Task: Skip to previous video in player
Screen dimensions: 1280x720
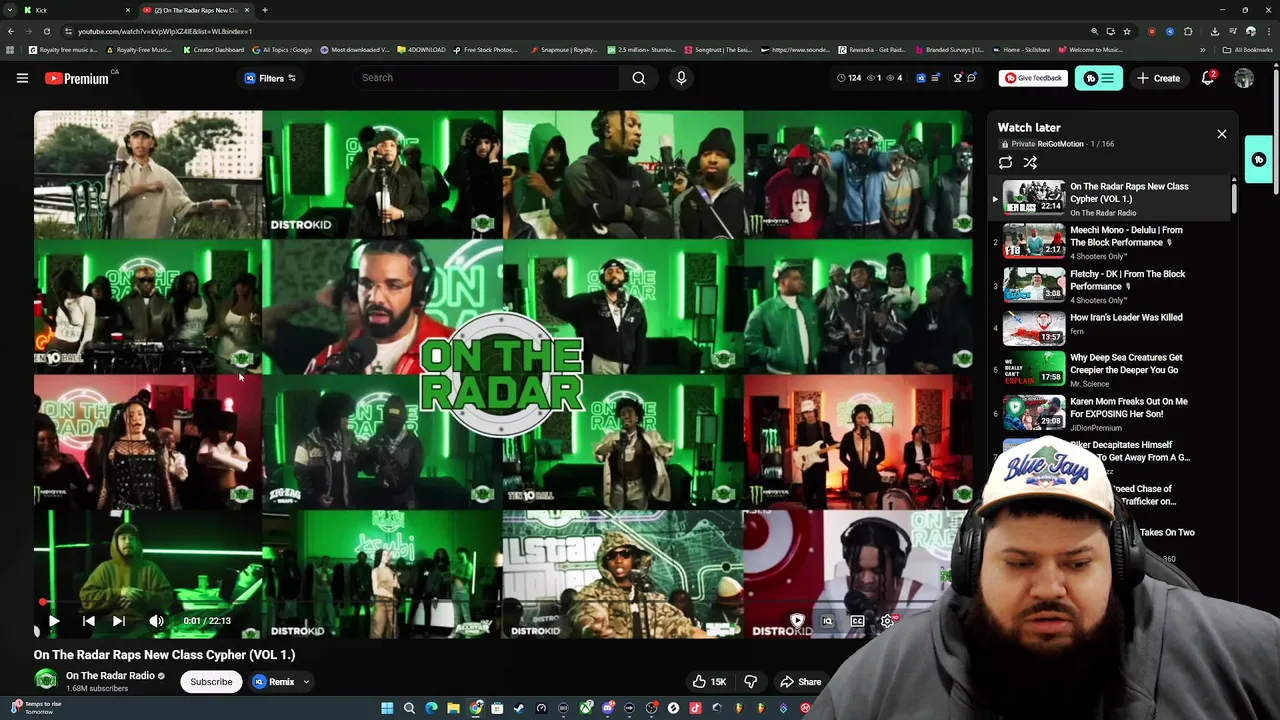Action: pos(88,621)
